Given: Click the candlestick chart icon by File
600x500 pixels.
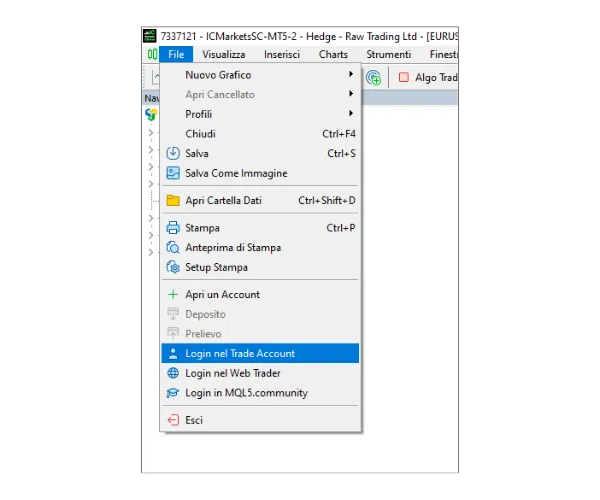Looking at the screenshot, I should (x=152, y=54).
